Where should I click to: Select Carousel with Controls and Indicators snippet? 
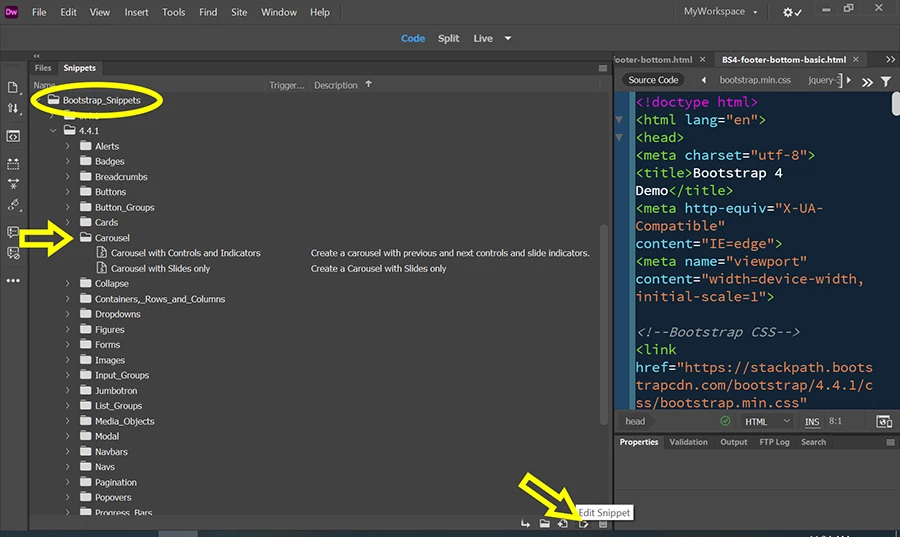point(185,253)
